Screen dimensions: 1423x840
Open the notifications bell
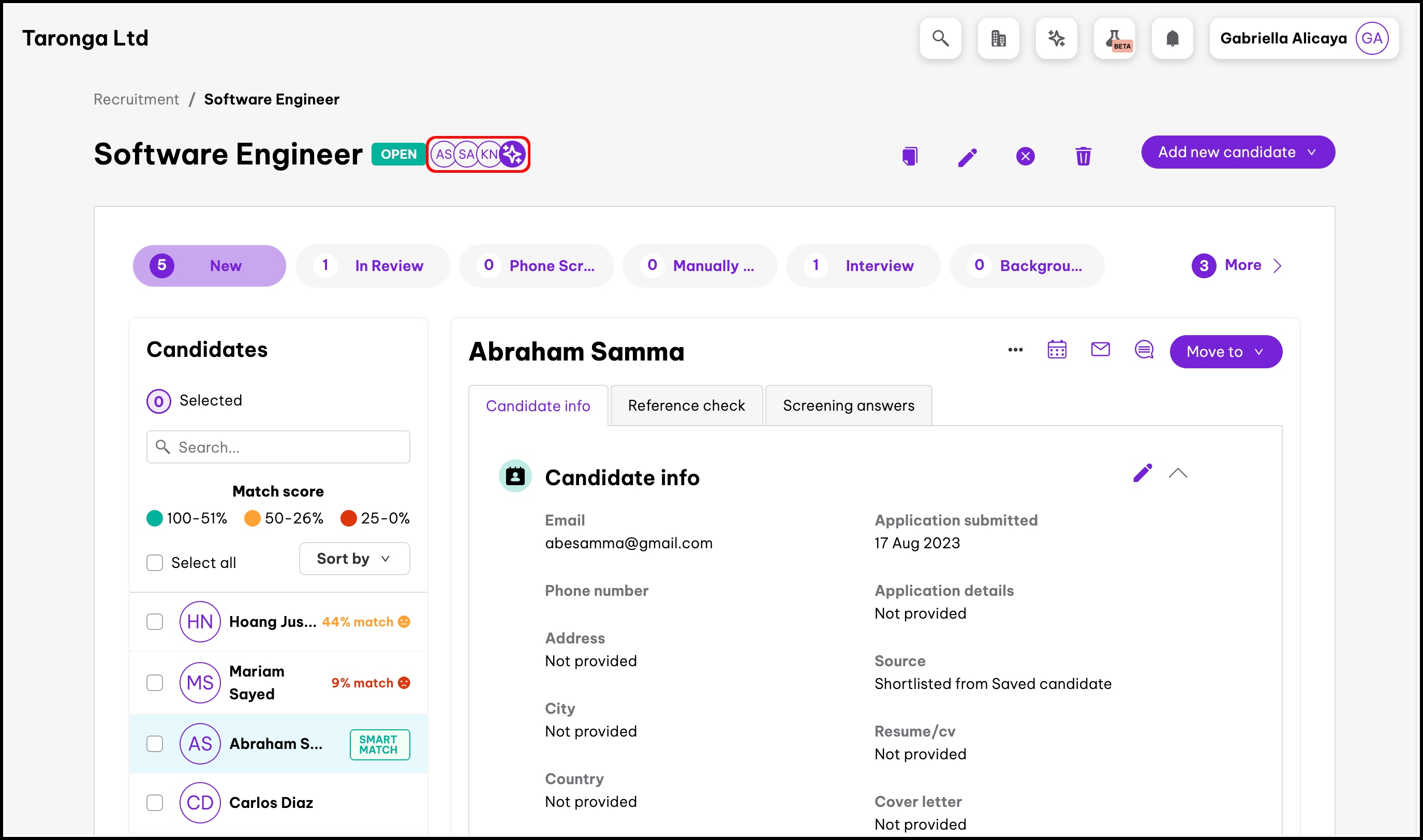pos(1172,38)
